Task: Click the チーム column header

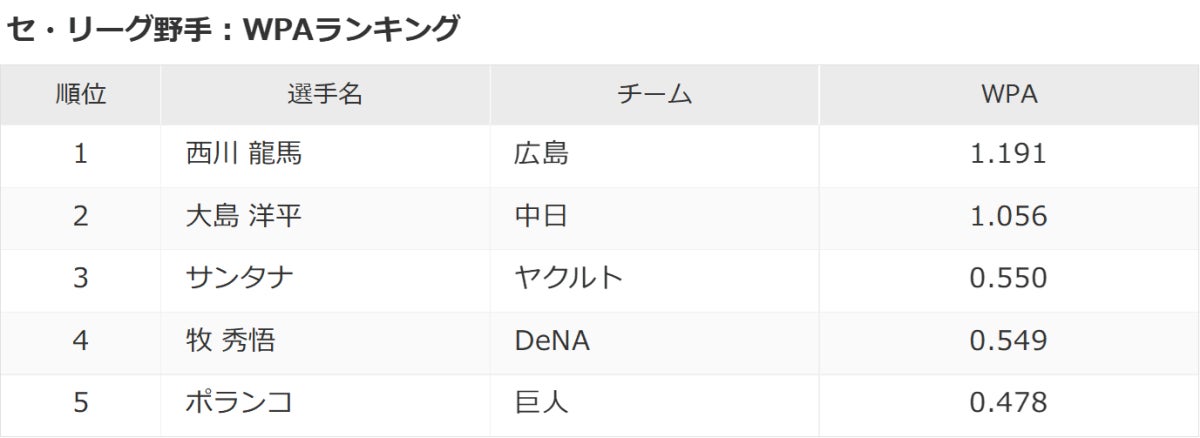Action: coord(655,95)
